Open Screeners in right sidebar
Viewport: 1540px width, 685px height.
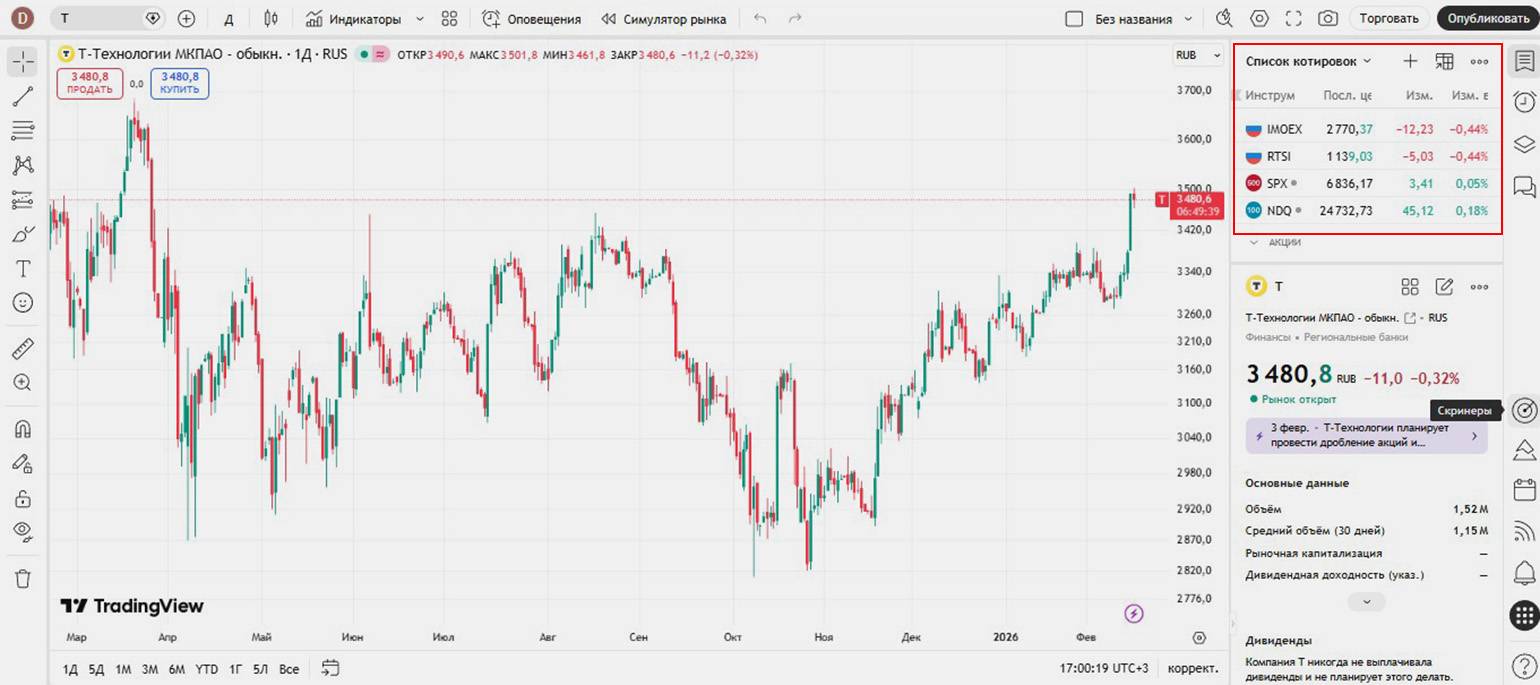[1523, 410]
